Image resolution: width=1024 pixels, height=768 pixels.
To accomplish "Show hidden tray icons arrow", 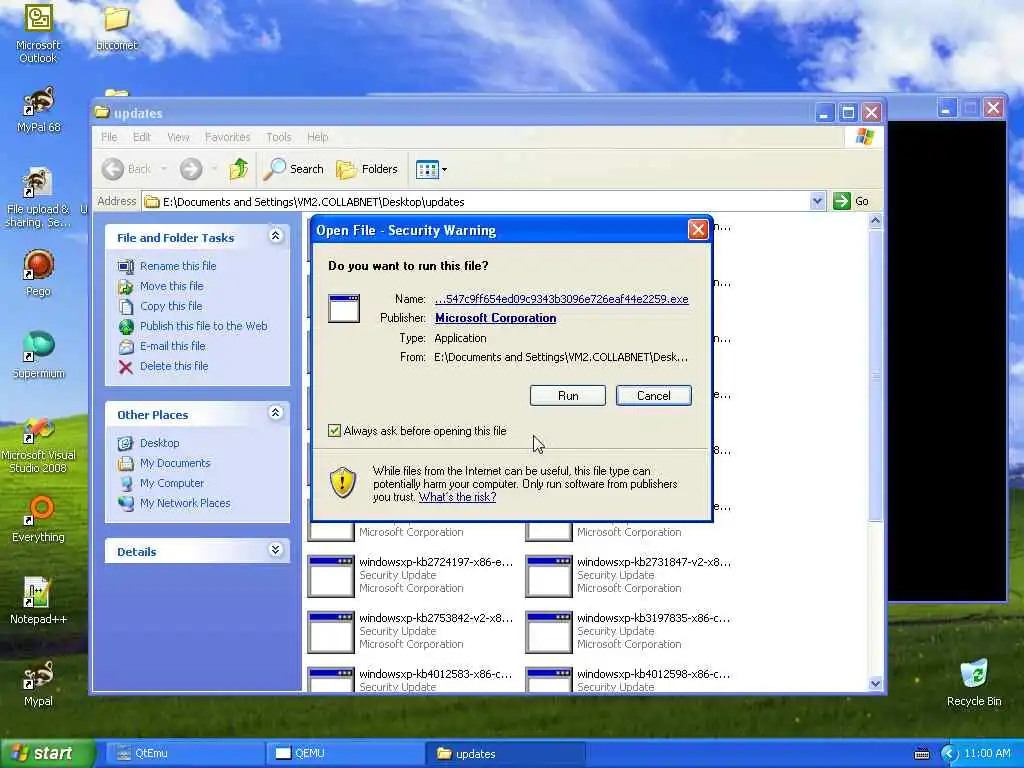I will tap(948, 754).
